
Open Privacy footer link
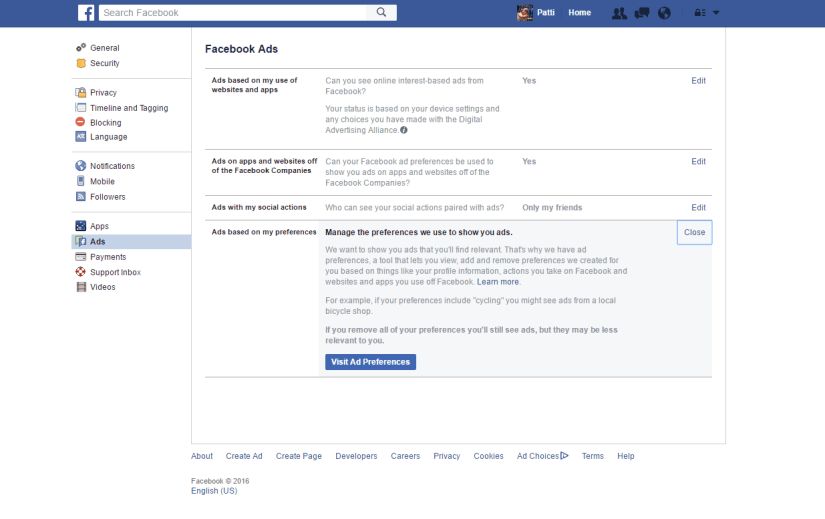coord(447,456)
